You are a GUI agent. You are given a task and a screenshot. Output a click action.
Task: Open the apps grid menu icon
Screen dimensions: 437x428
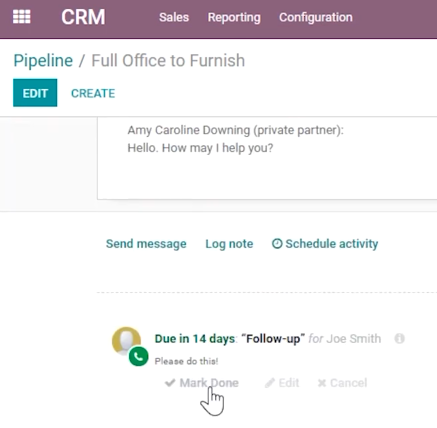coord(22,17)
